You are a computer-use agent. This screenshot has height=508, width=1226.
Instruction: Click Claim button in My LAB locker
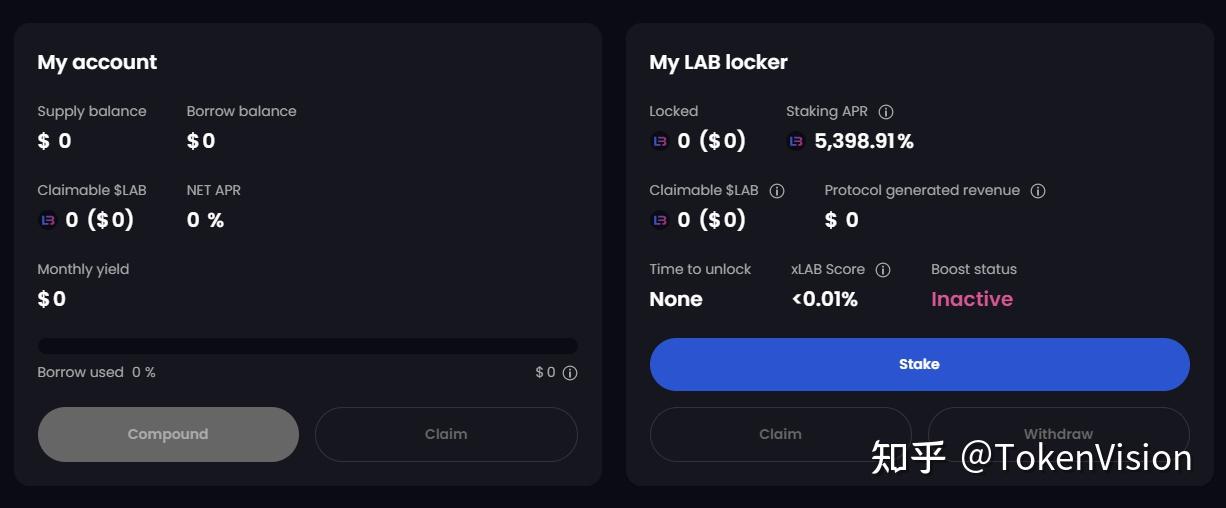click(780, 434)
